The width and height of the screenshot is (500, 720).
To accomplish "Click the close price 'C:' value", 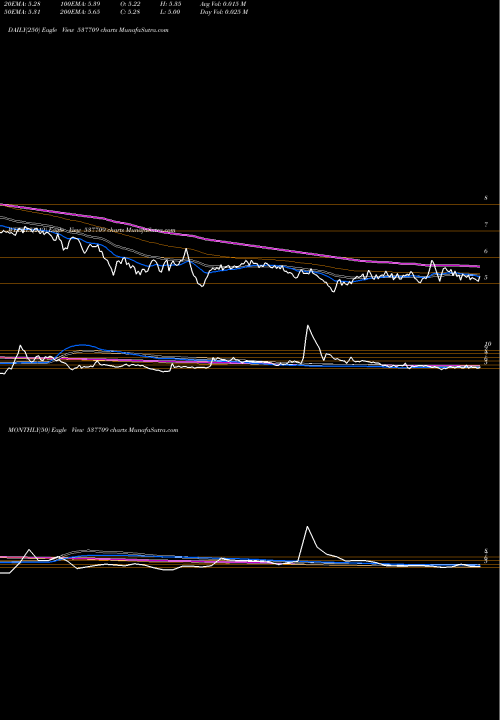I will coord(130,12).
